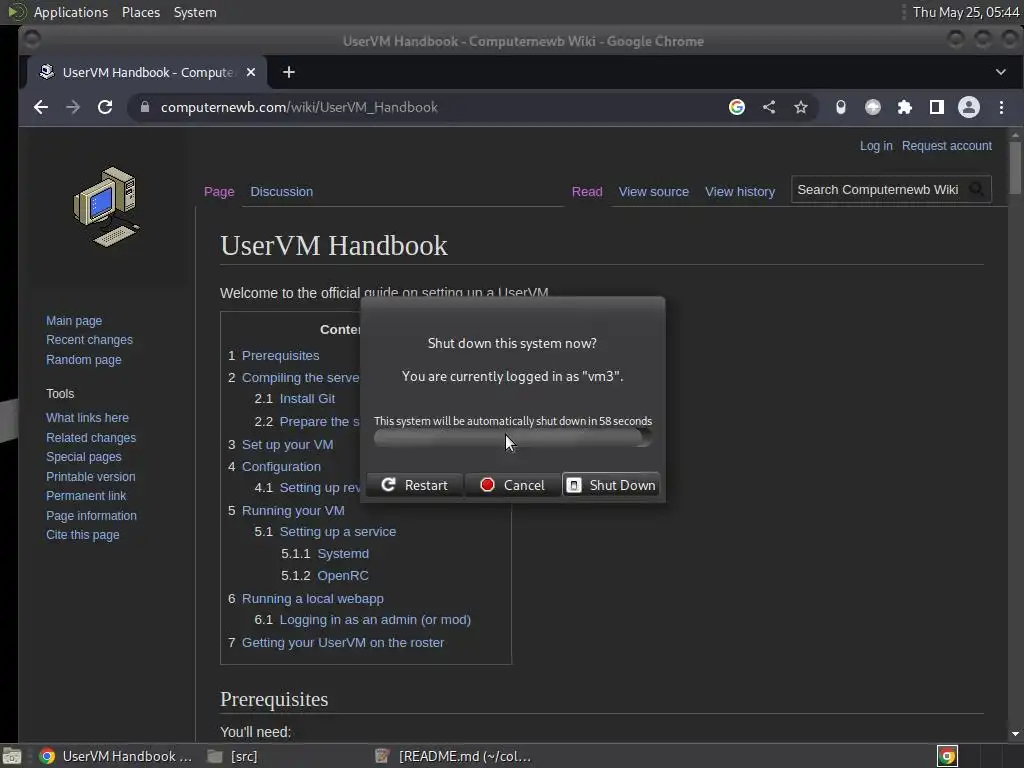Viewport: 1024px width, 768px height.
Task: Click the Log in link
Action: 876,146
